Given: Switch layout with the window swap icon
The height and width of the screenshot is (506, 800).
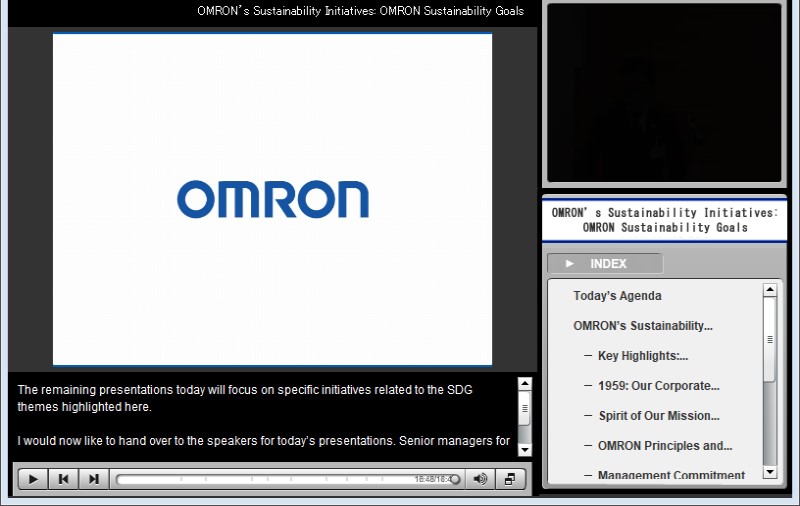Looking at the screenshot, I should click(x=510, y=479).
